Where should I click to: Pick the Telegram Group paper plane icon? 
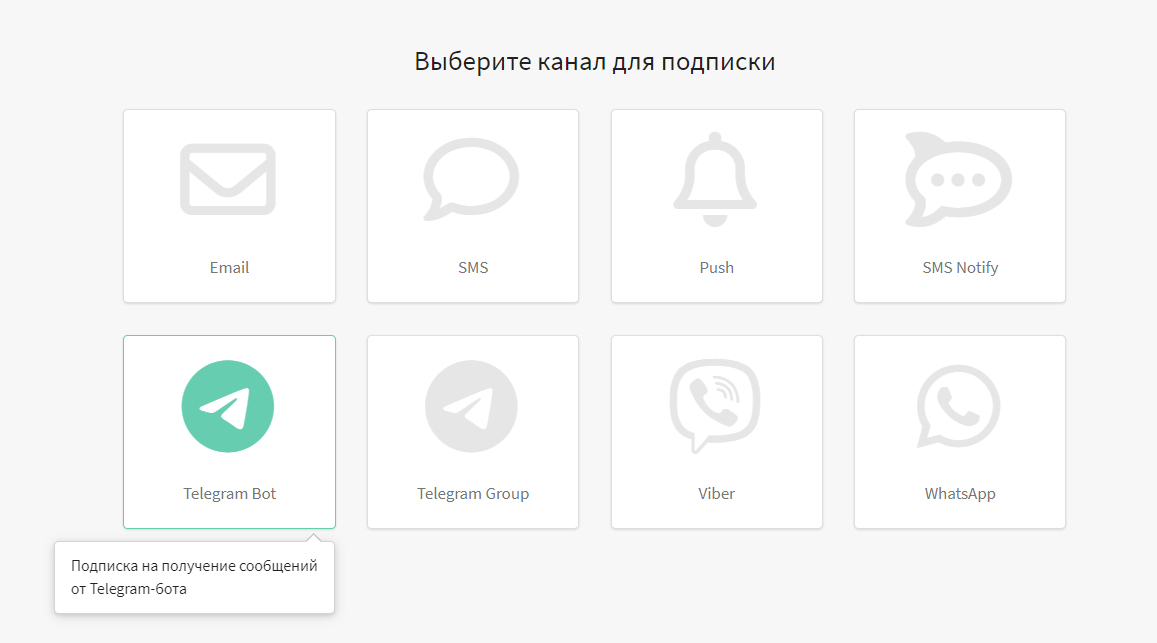(472, 406)
